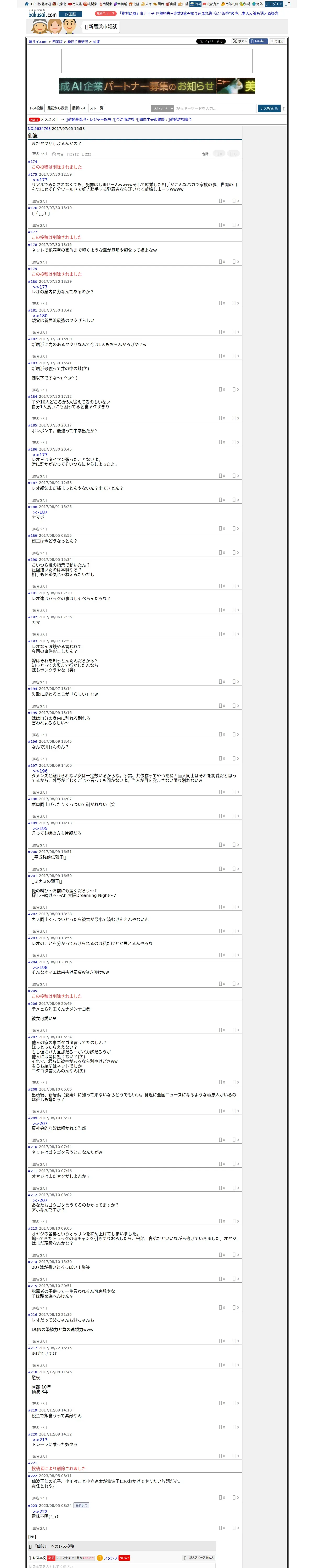
Task: Click the Facebook いいね button
Action: pyautogui.click(x=259, y=41)
